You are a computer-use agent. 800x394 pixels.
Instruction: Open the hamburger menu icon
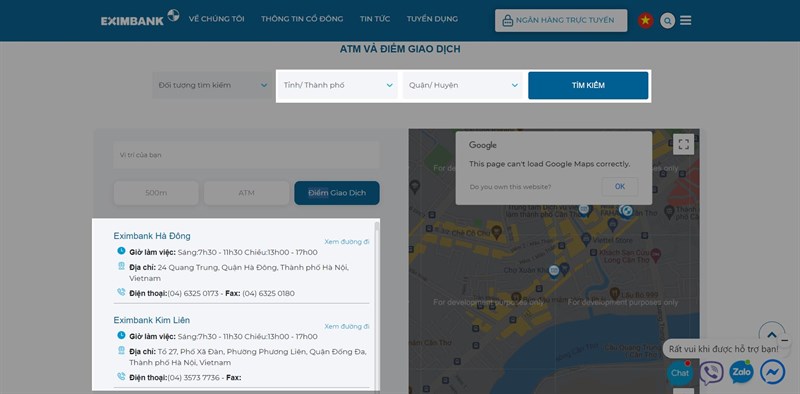tap(686, 20)
